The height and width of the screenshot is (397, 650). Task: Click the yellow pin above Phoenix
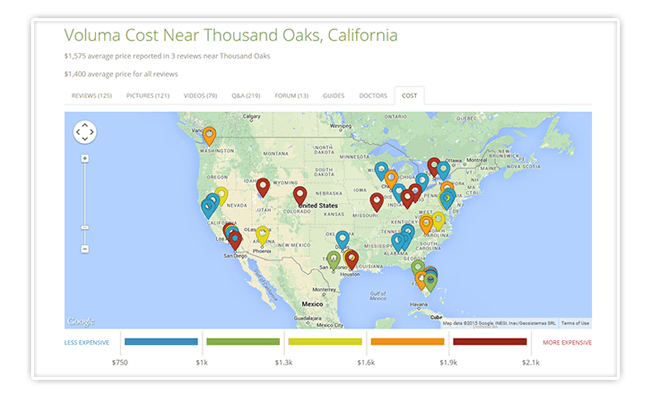click(262, 235)
